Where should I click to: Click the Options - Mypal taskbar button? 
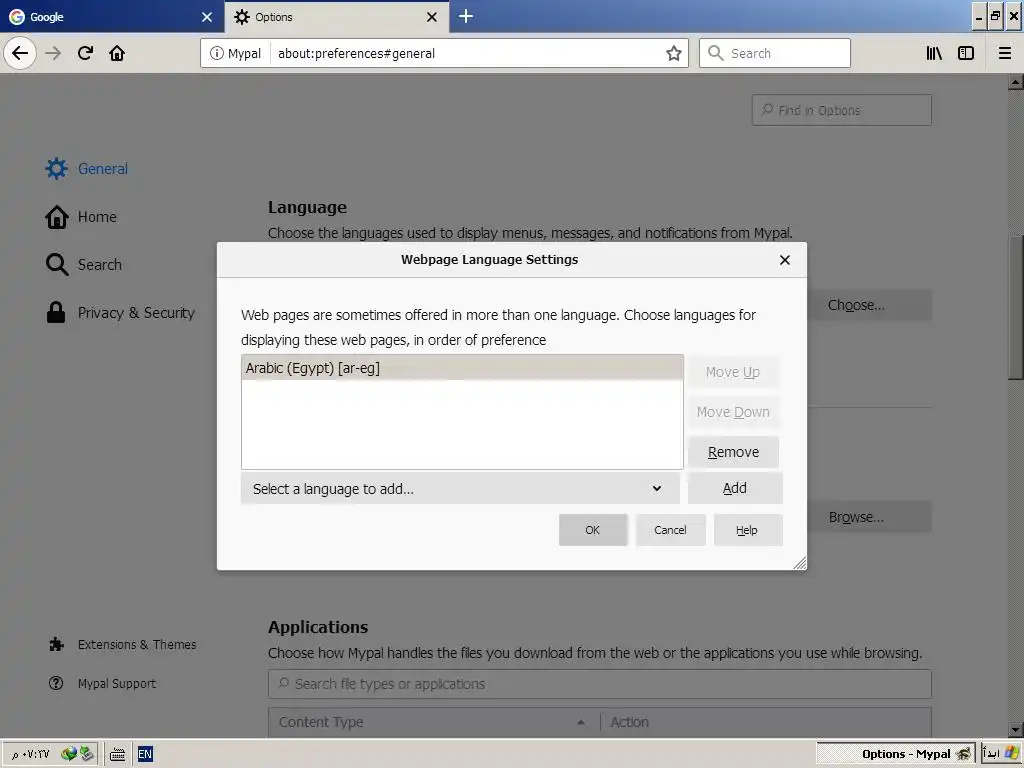(895, 754)
